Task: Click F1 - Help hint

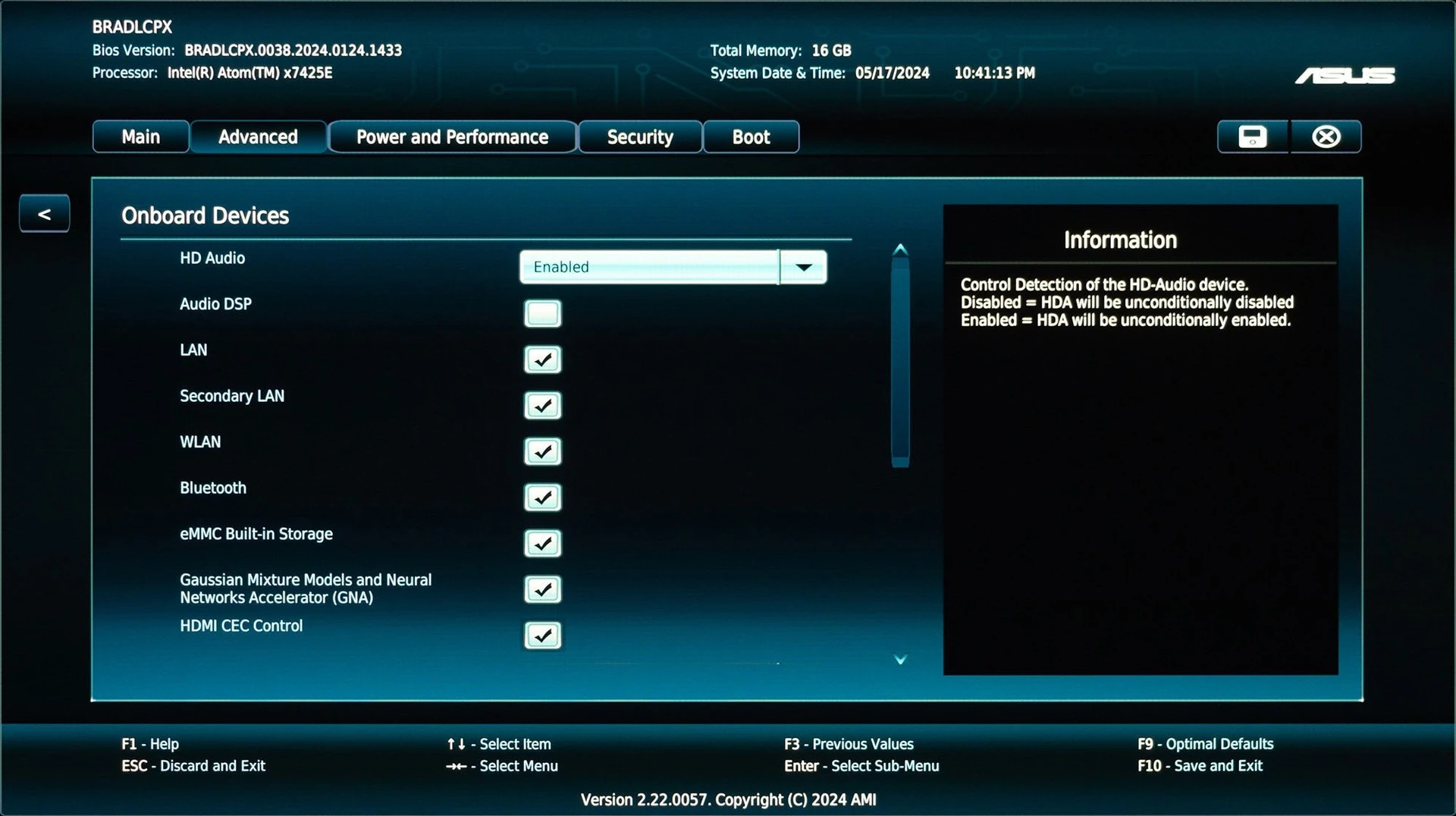Action: click(150, 744)
